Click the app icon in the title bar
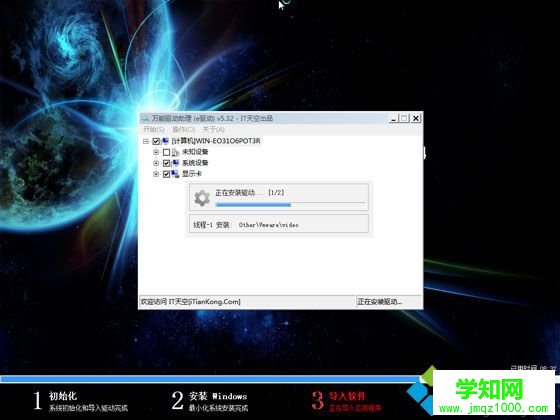The height and width of the screenshot is (420, 560). (145, 119)
